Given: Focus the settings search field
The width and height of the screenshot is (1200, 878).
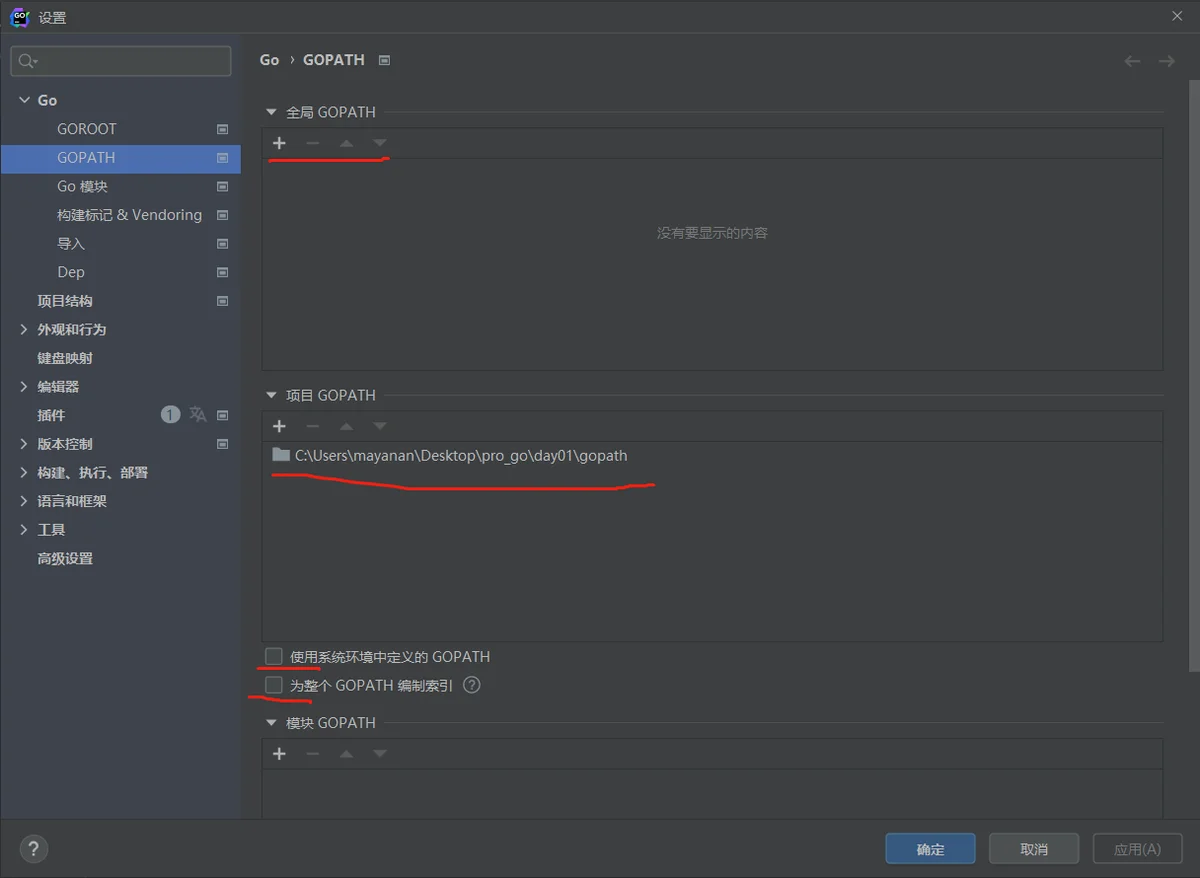Looking at the screenshot, I should [x=130, y=61].
